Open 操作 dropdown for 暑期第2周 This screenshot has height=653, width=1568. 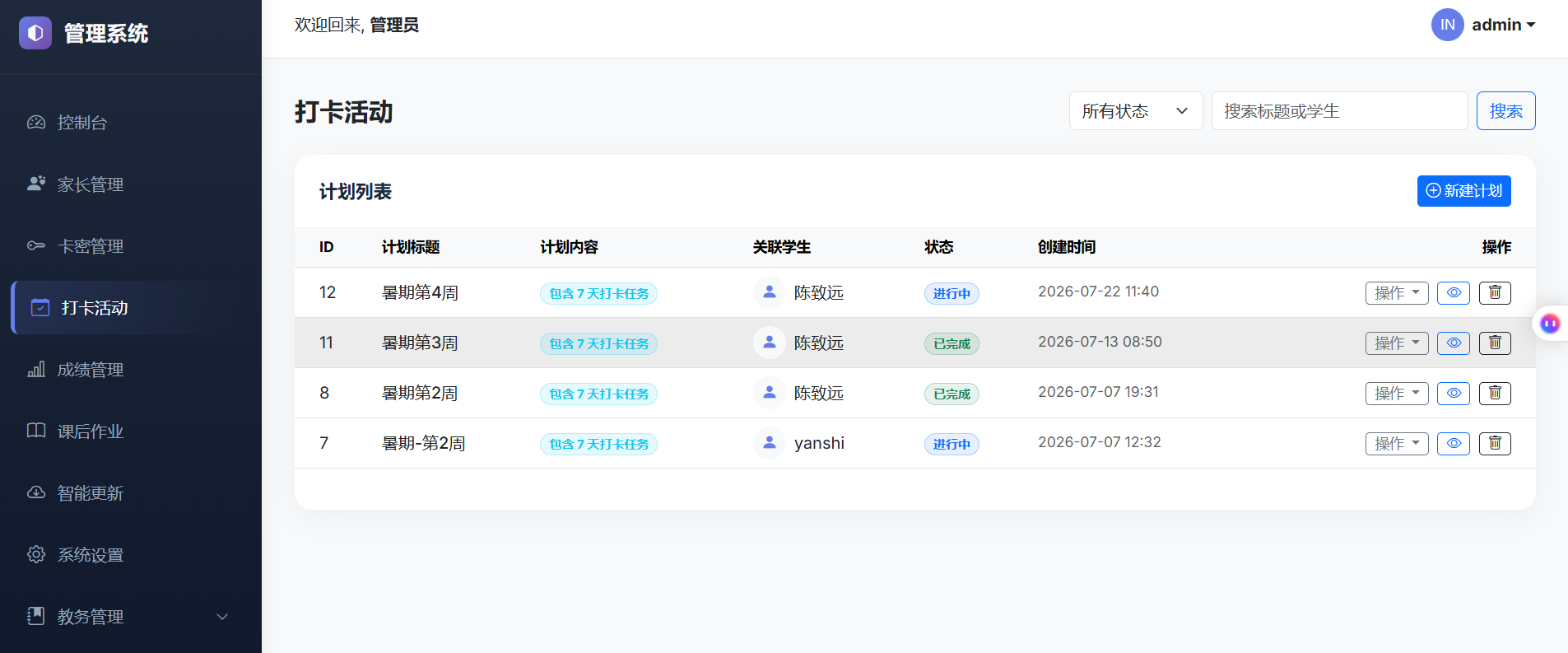click(x=1397, y=394)
